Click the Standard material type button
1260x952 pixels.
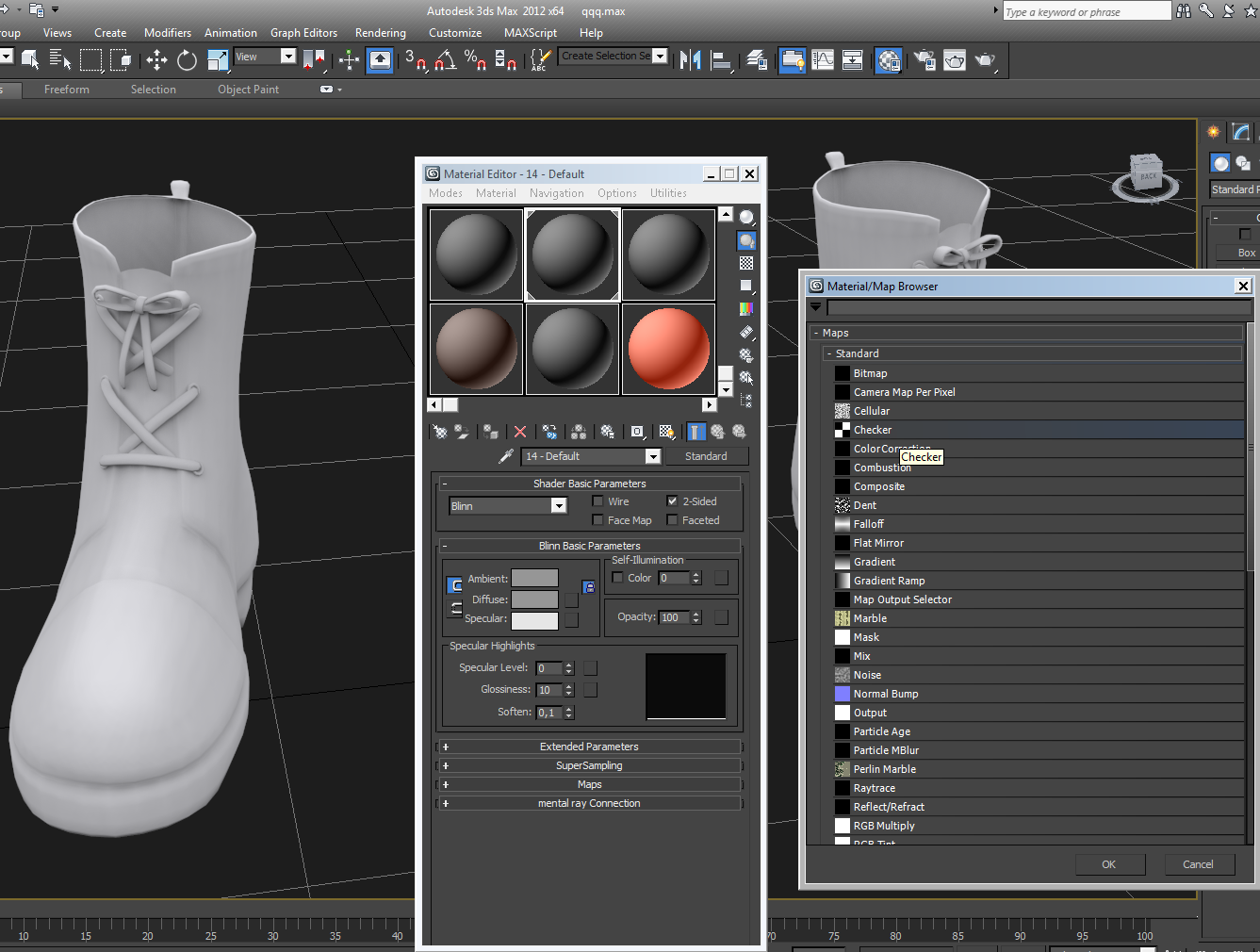click(706, 456)
